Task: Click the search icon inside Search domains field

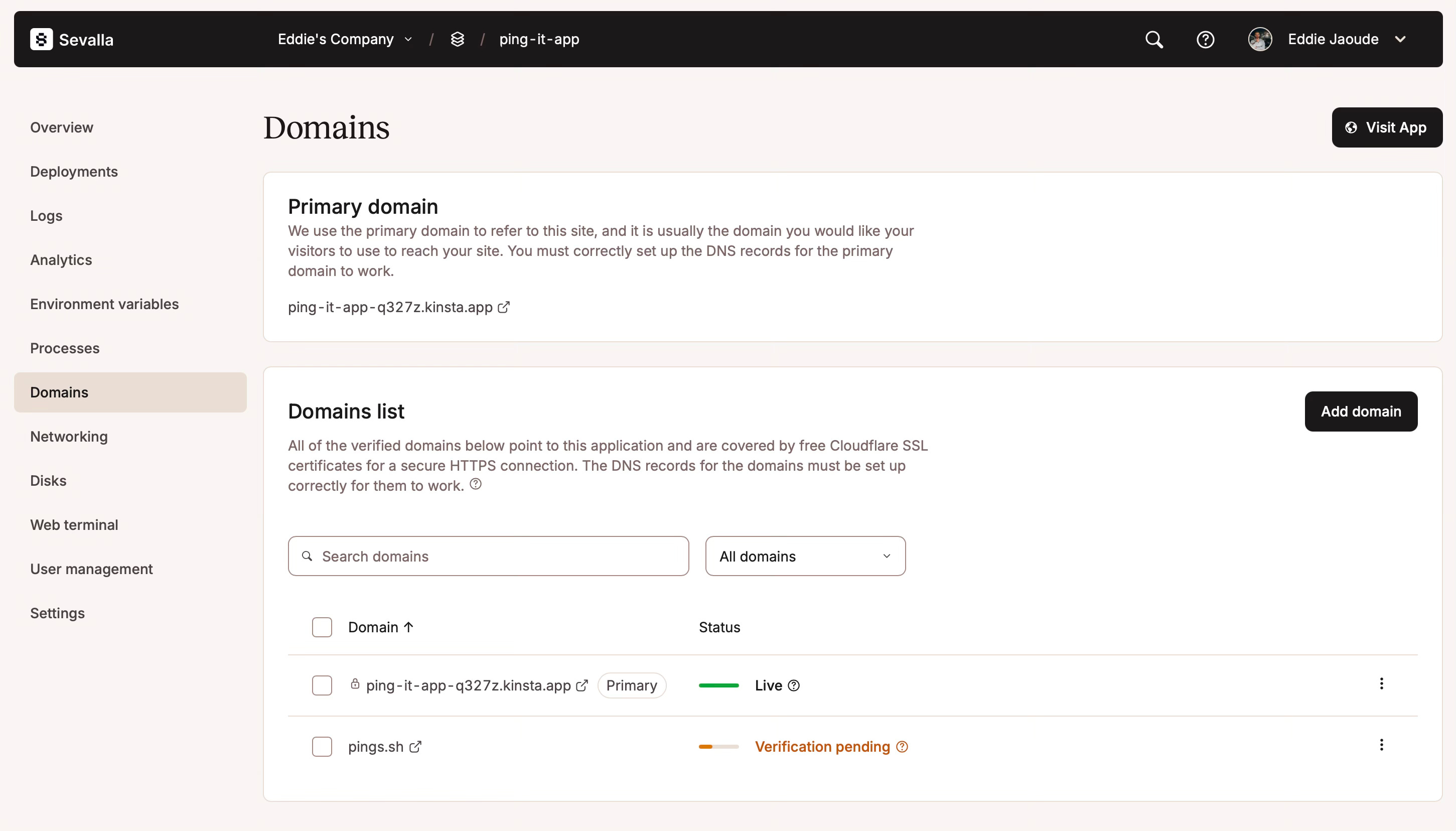Action: pos(307,556)
